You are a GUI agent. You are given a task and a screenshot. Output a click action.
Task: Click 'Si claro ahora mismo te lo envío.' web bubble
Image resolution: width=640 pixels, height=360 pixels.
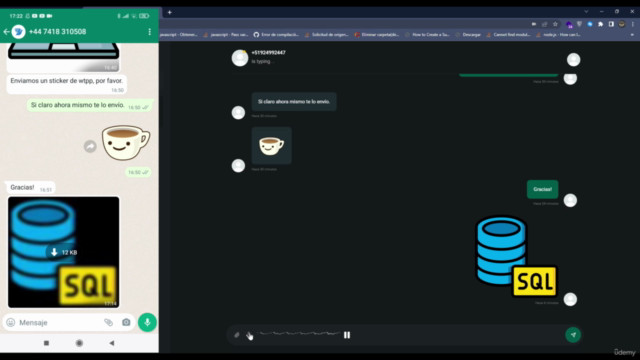(x=294, y=102)
